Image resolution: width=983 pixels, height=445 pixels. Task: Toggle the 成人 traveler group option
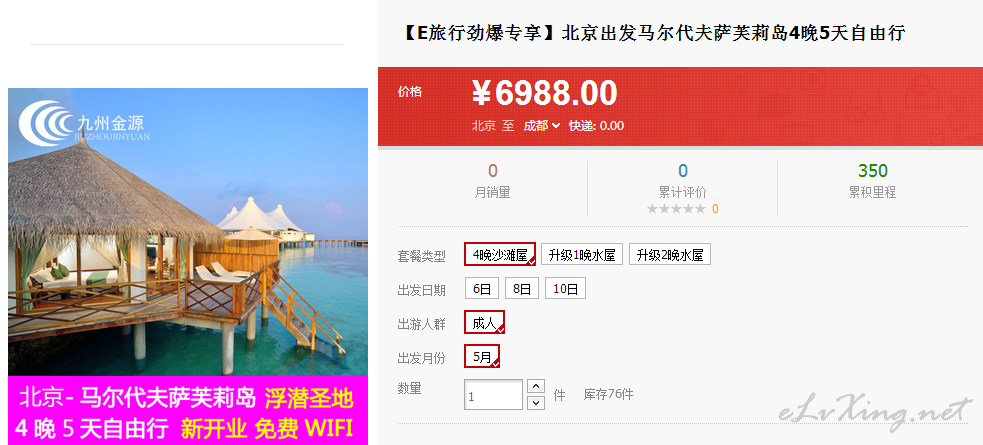(485, 323)
